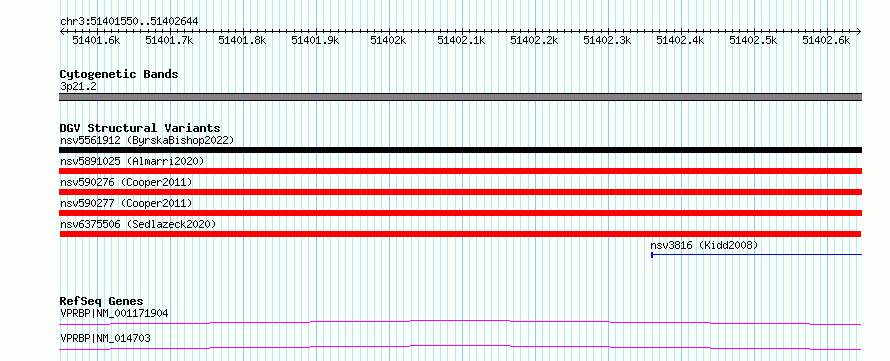The image size is (890, 361).
Task: Select the gray 3p21.2 cytogenetic band bar
Action: (x=461, y=97)
